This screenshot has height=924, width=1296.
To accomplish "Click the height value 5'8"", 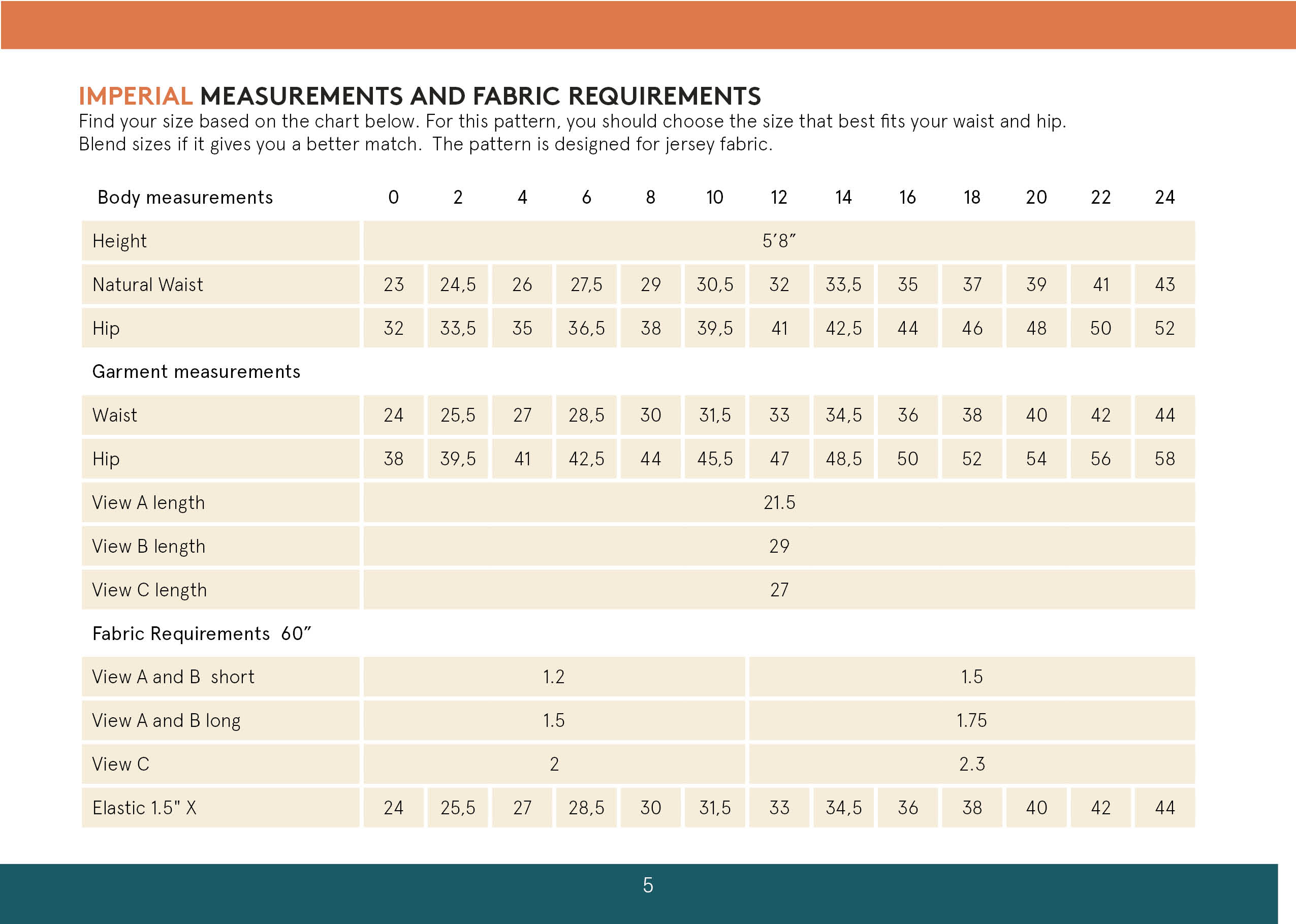I will pyautogui.click(x=779, y=241).
